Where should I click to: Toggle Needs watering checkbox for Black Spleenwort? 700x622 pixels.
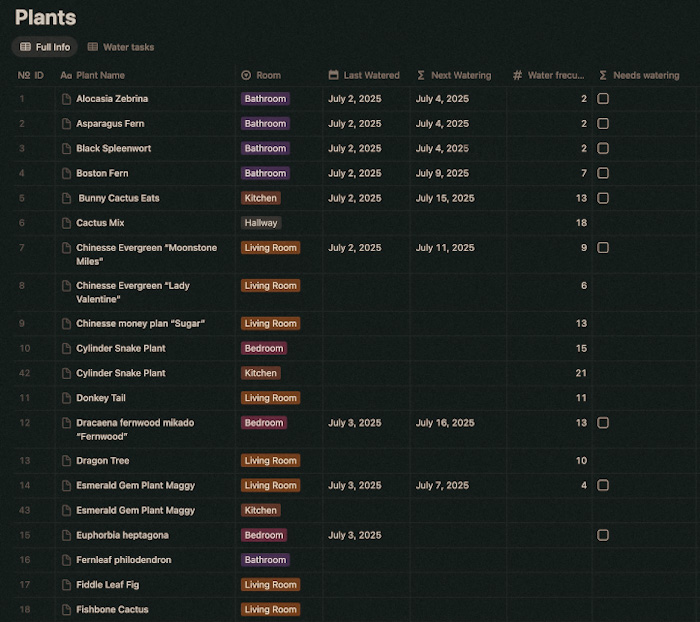coord(603,148)
